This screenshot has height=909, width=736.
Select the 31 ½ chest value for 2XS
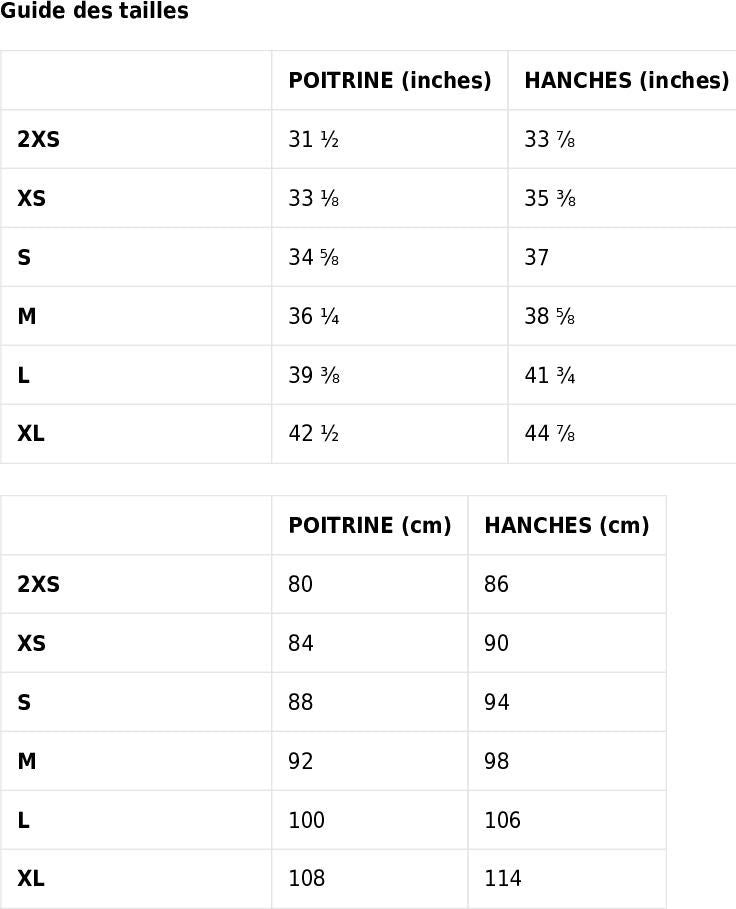point(313,140)
